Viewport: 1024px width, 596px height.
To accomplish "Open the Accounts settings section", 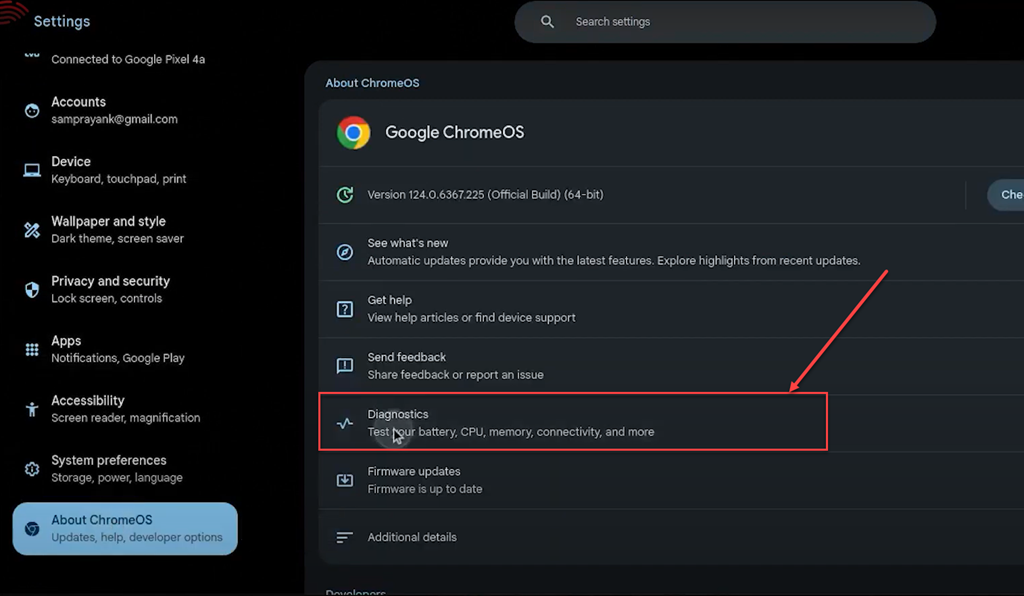I will tap(125, 110).
